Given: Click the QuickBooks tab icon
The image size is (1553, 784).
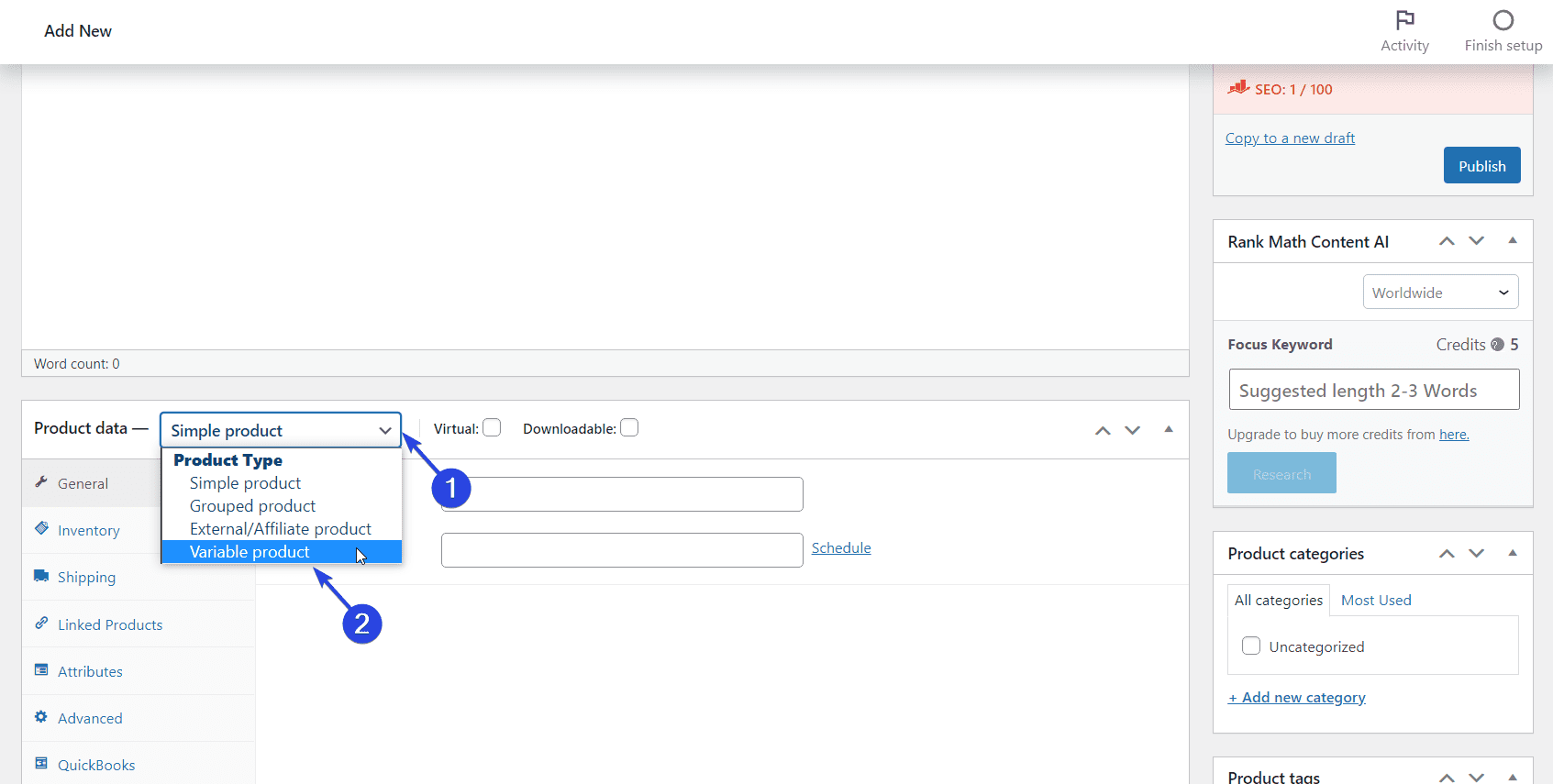Looking at the screenshot, I should coord(41,764).
